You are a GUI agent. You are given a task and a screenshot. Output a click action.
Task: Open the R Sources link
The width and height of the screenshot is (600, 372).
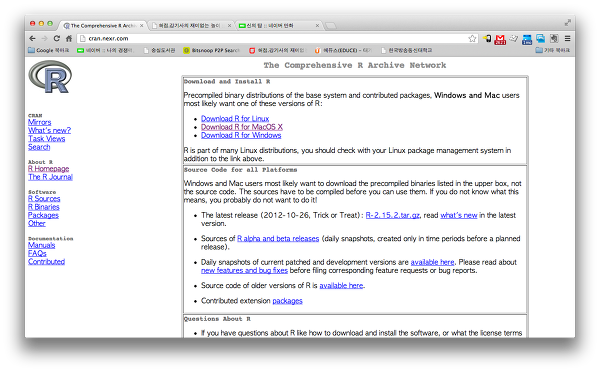(44, 199)
